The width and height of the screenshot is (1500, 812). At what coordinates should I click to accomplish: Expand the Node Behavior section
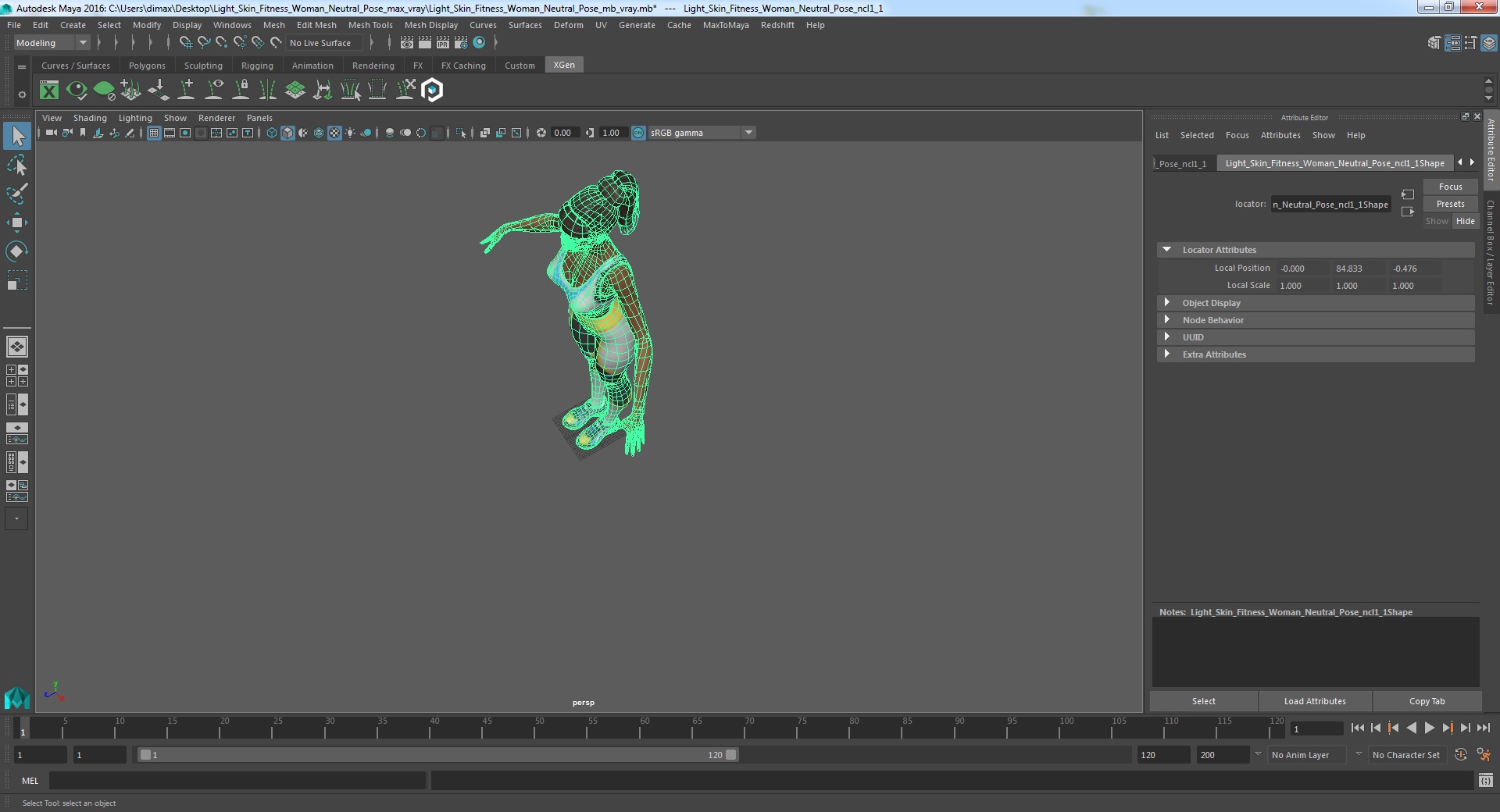pos(1167,320)
